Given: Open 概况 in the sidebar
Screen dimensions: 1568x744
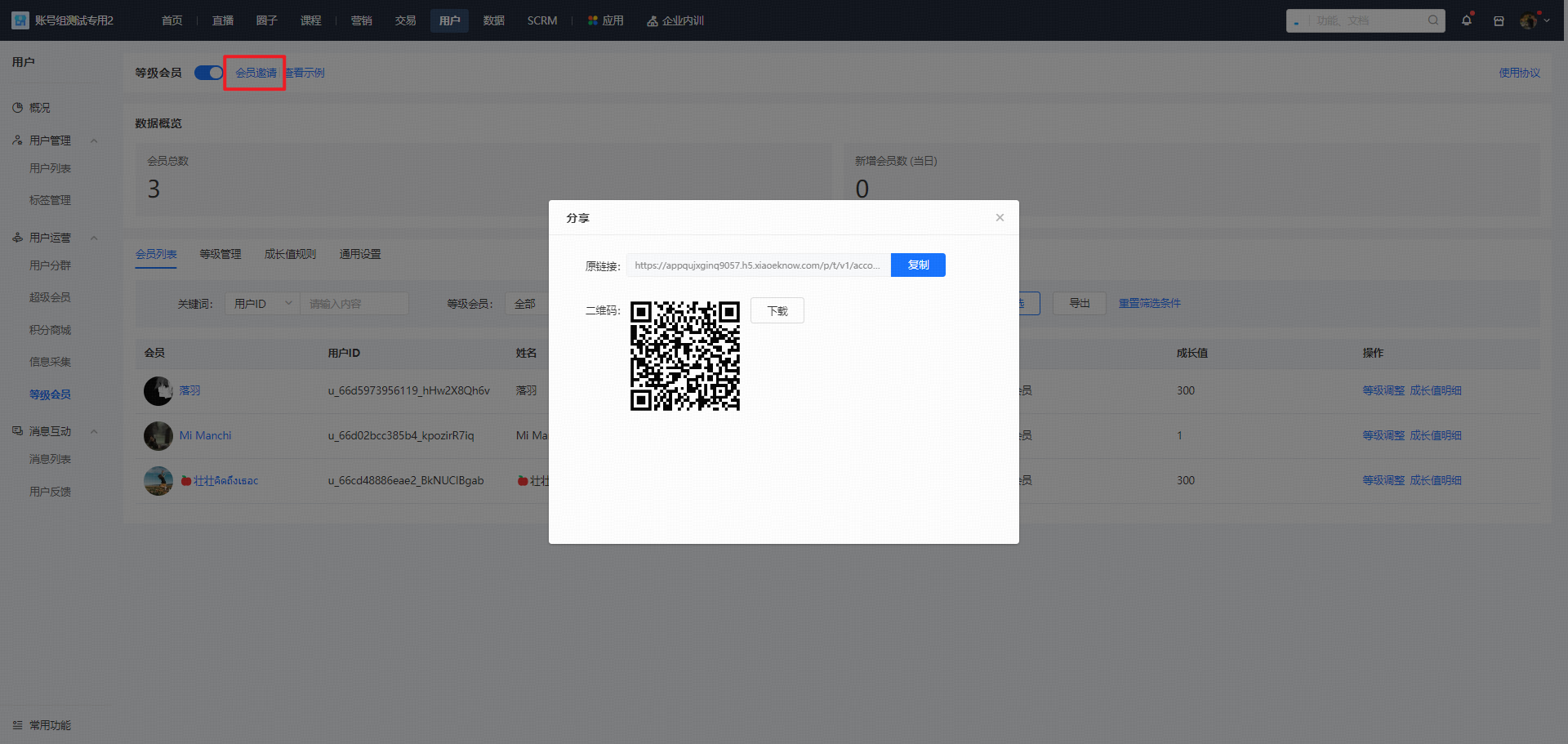Looking at the screenshot, I should tap(40, 108).
